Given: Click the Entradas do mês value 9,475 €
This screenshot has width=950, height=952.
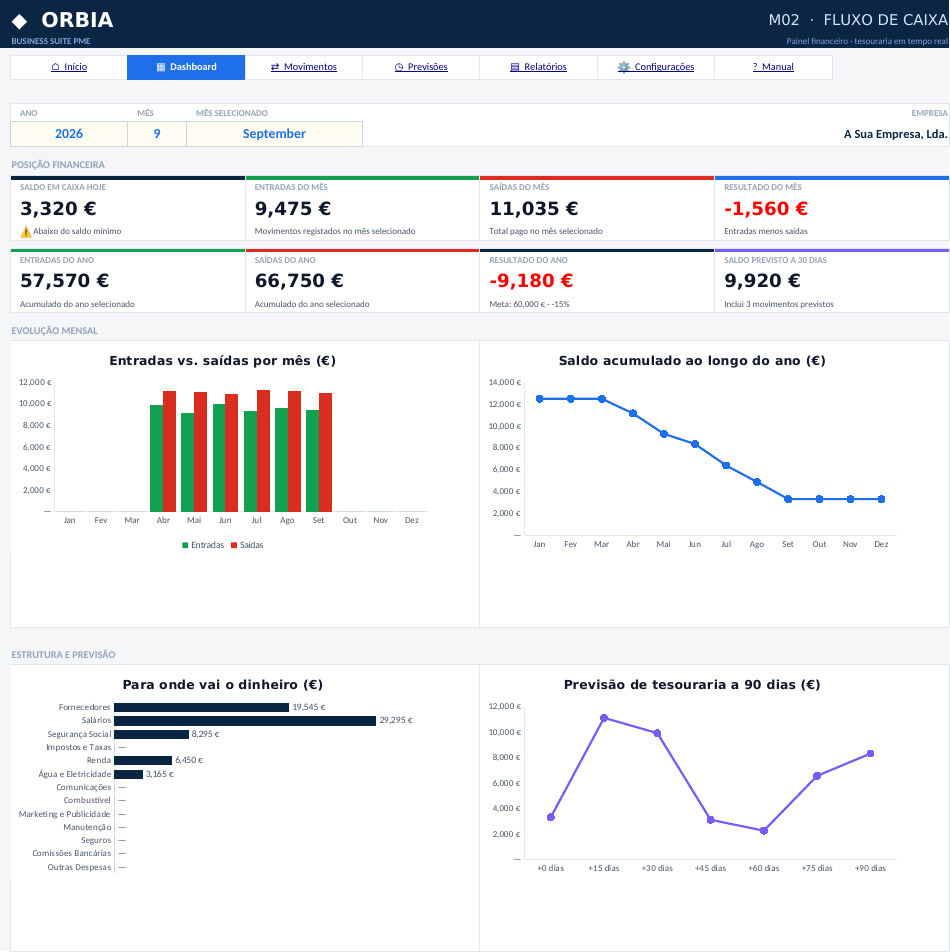Looking at the screenshot, I should click(x=293, y=209).
